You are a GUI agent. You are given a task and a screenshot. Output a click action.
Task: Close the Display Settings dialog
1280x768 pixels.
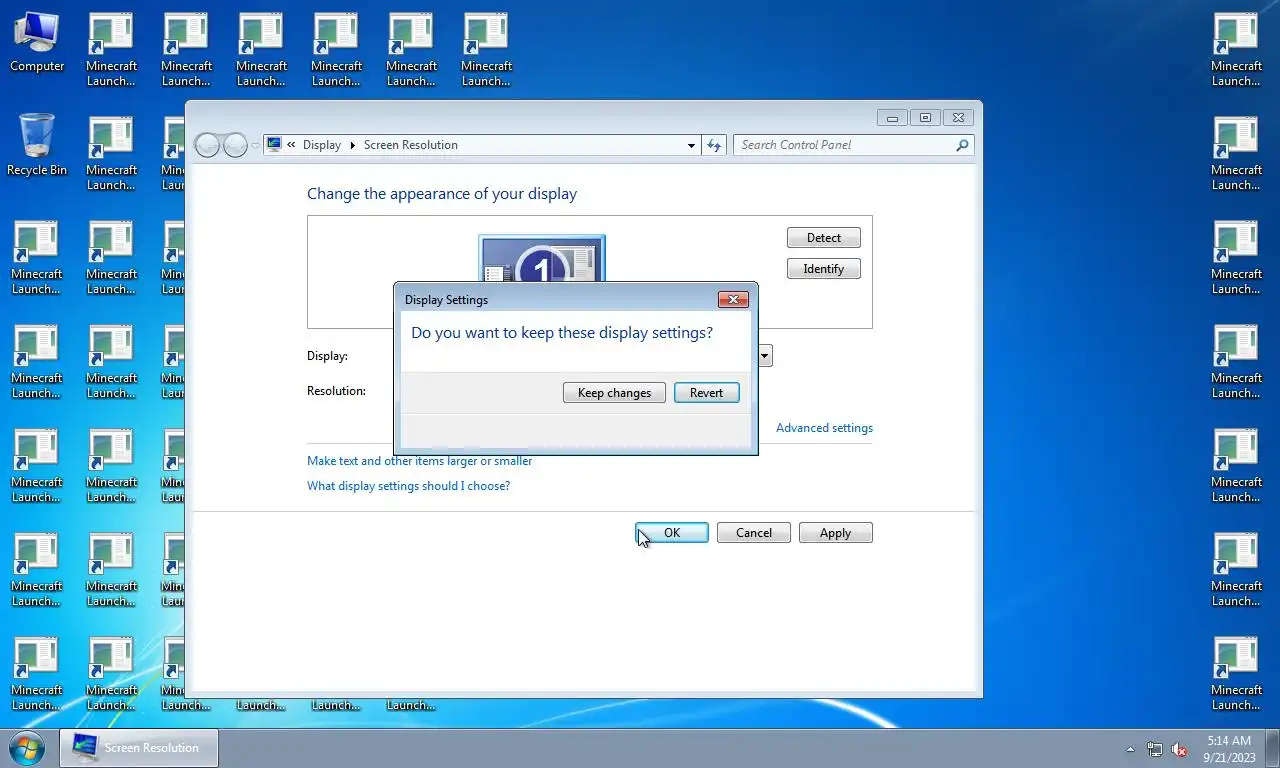point(733,299)
